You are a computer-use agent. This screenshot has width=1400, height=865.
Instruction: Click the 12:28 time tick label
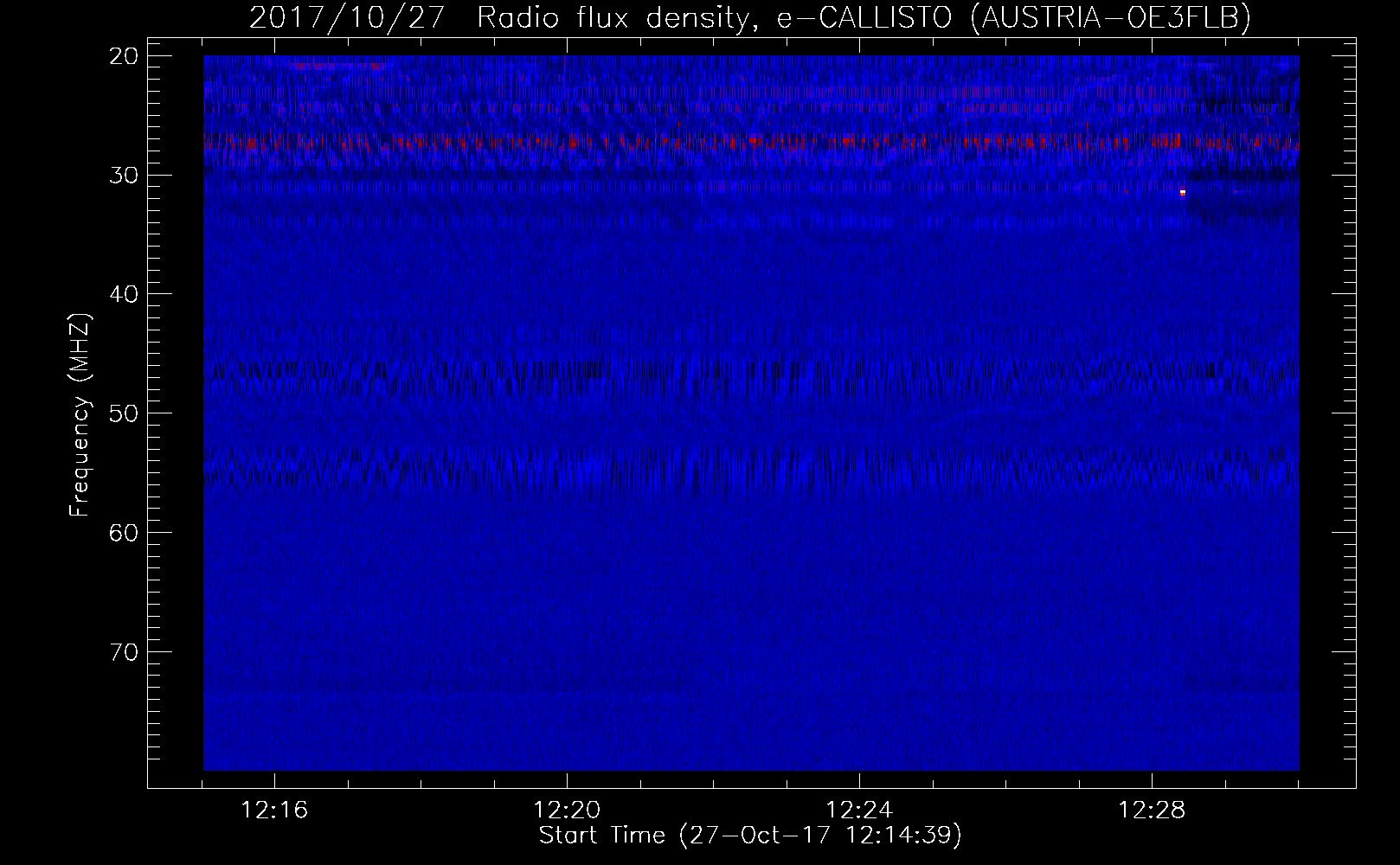(x=1152, y=811)
